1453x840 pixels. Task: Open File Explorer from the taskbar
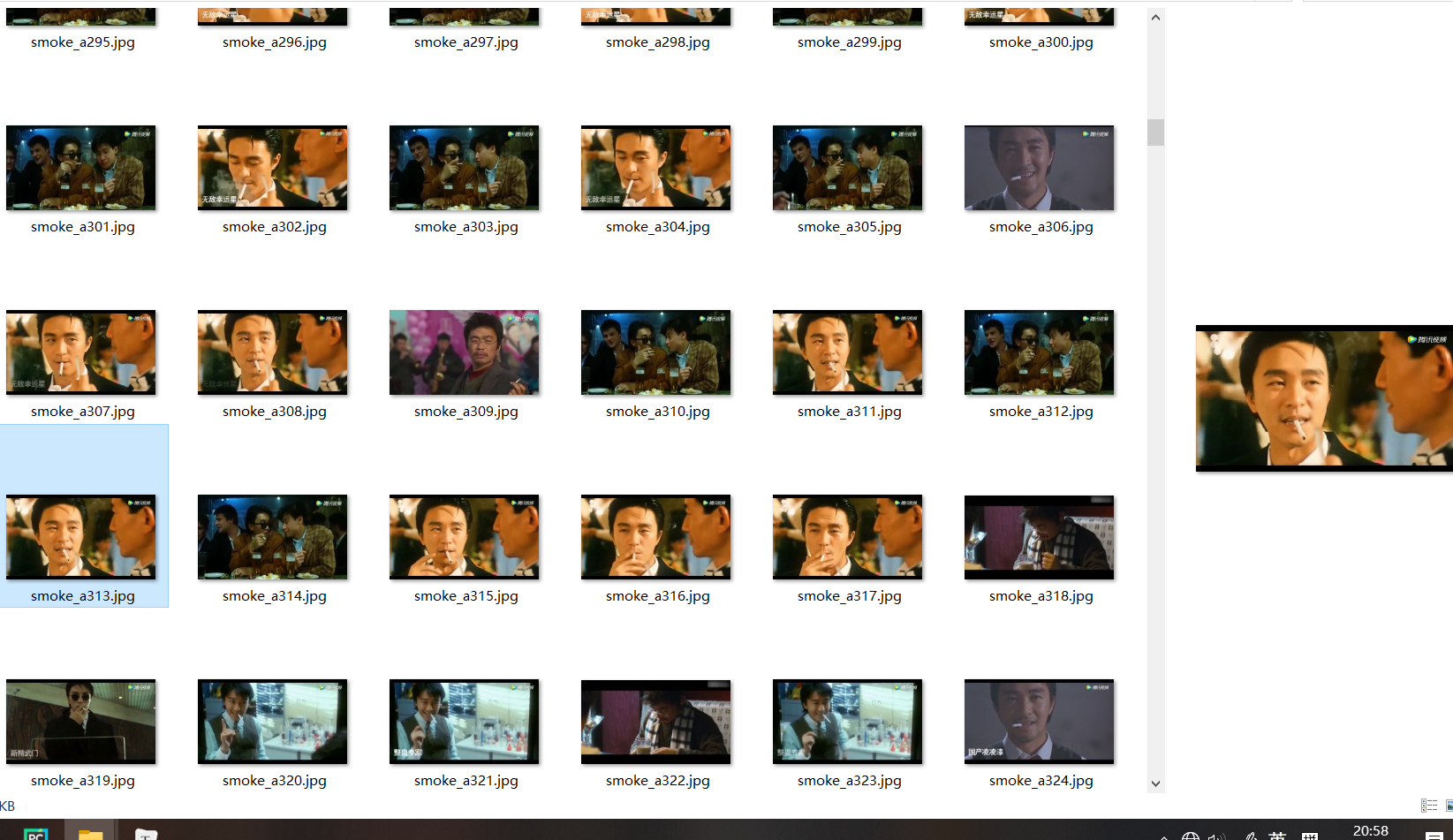coord(90,834)
